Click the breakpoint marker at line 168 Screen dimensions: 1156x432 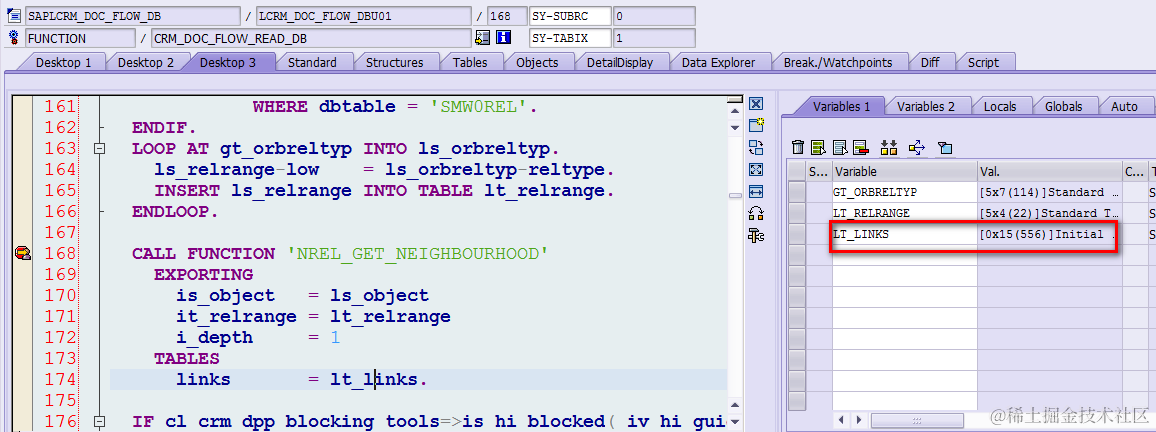pos(23,254)
